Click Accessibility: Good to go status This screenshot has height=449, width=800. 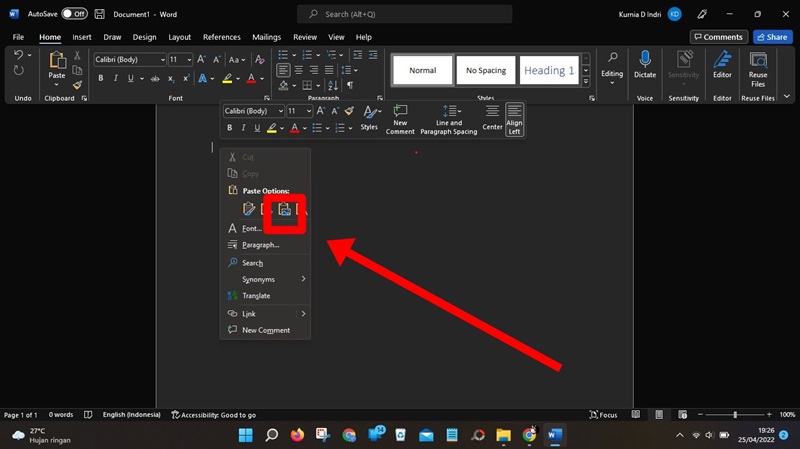pos(213,415)
